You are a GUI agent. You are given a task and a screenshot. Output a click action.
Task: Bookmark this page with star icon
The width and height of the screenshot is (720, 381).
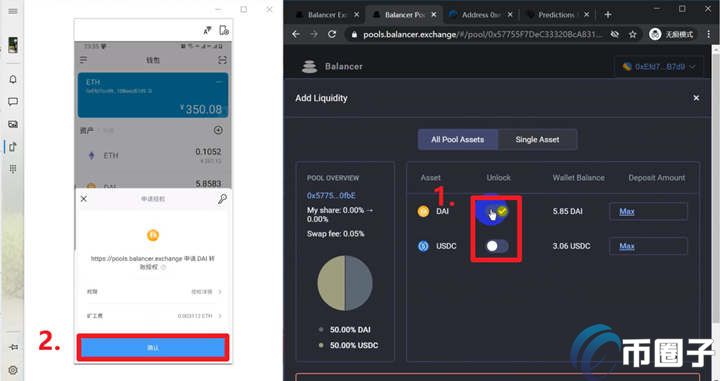pyautogui.click(x=633, y=34)
